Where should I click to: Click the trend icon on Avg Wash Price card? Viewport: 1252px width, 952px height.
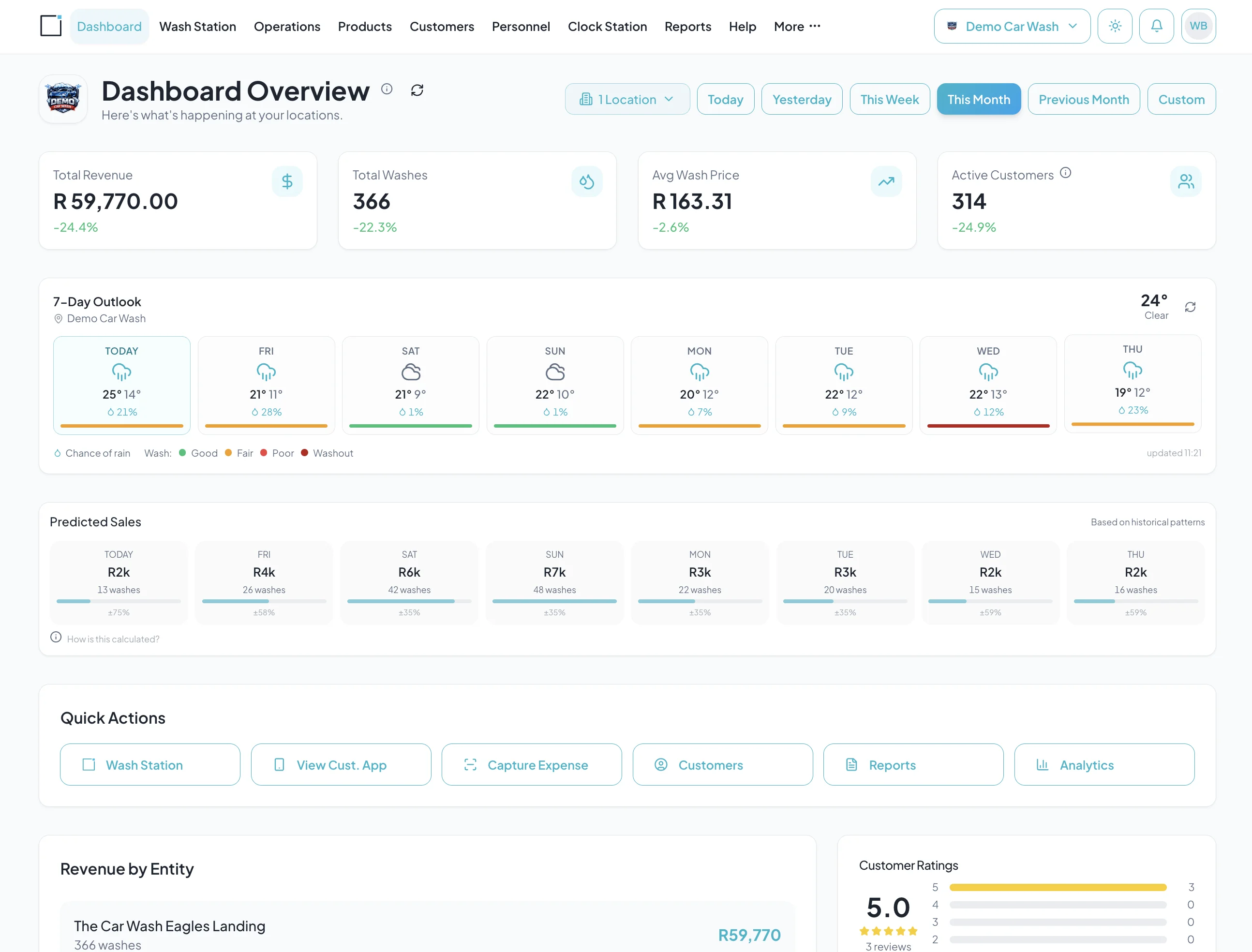click(x=886, y=181)
